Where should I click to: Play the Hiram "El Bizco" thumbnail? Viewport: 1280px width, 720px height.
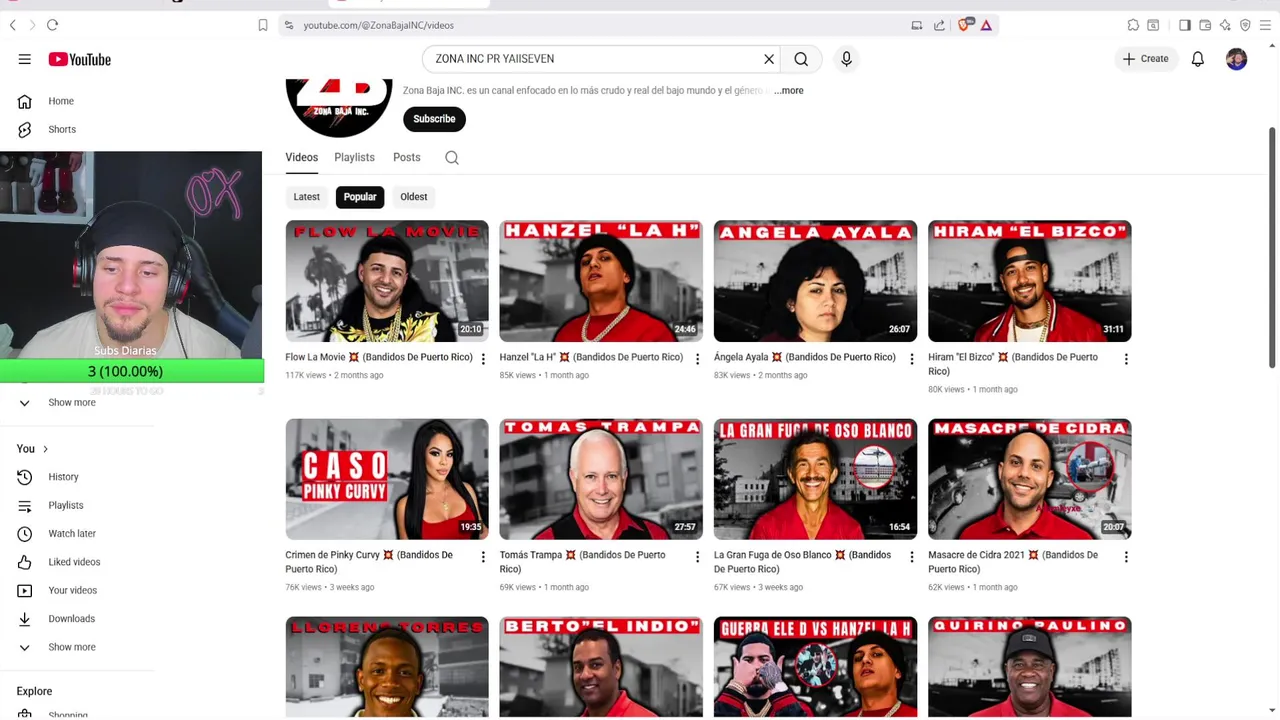pyautogui.click(x=1029, y=281)
